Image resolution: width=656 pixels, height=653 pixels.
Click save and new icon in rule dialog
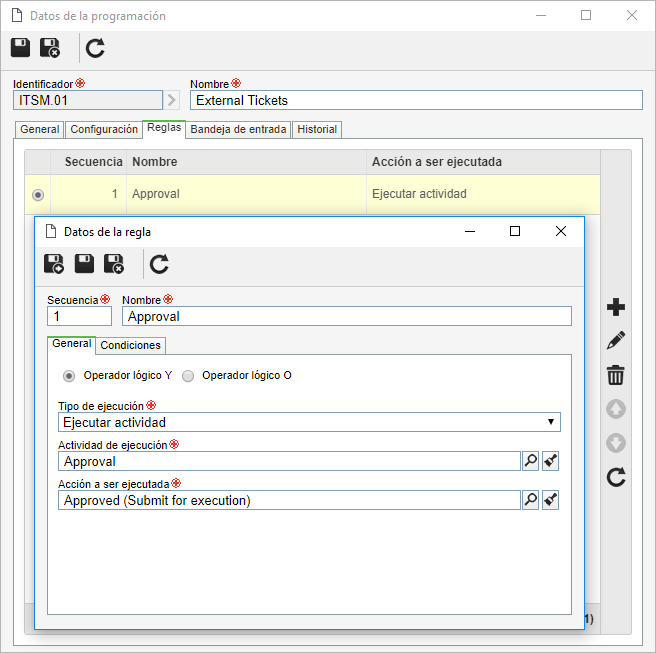54,264
